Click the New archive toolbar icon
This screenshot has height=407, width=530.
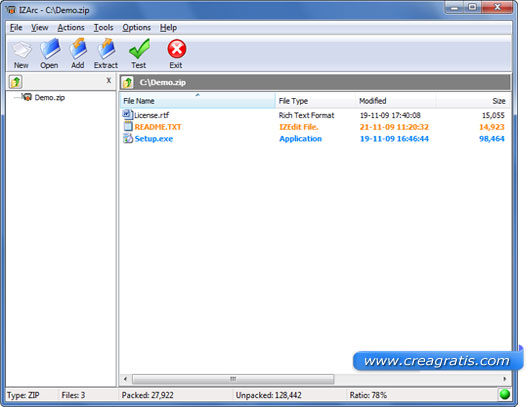pos(22,50)
